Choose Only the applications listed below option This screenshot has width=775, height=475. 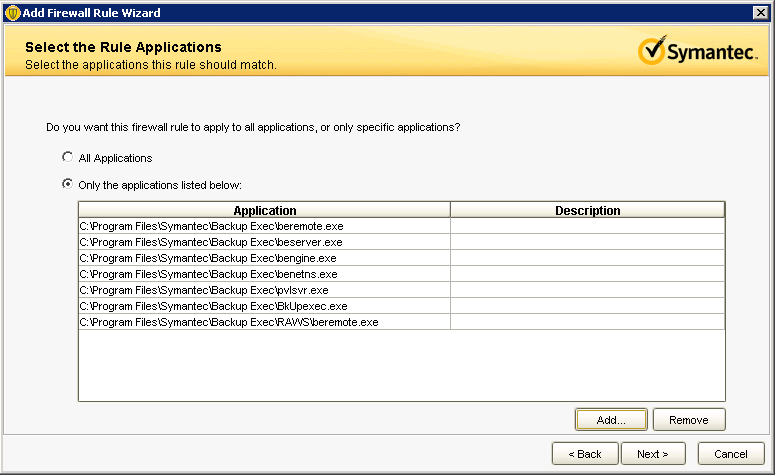point(68,184)
